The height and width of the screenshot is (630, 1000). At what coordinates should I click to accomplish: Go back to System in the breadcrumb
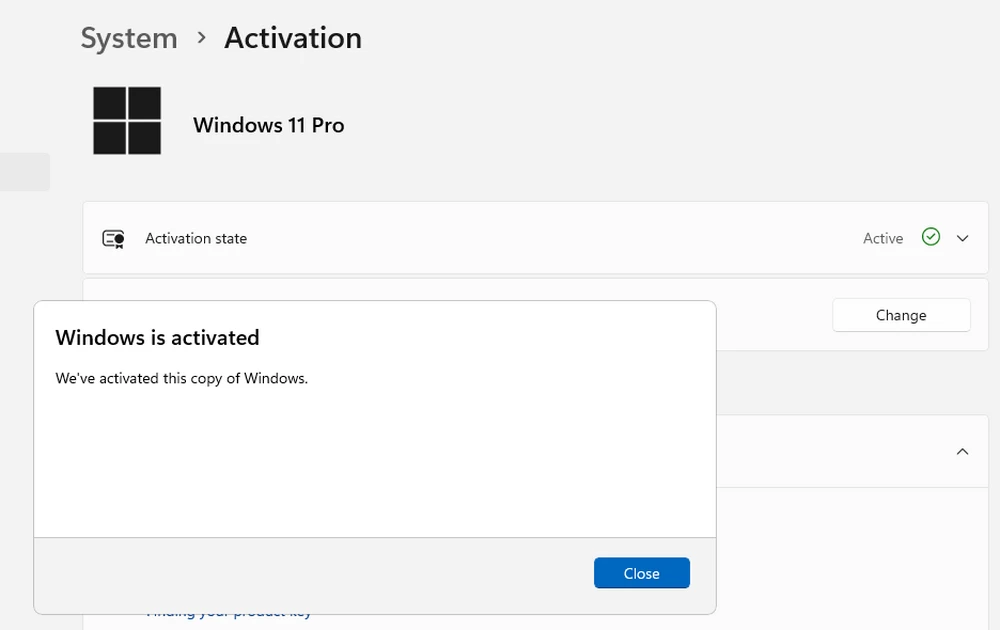[129, 38]
